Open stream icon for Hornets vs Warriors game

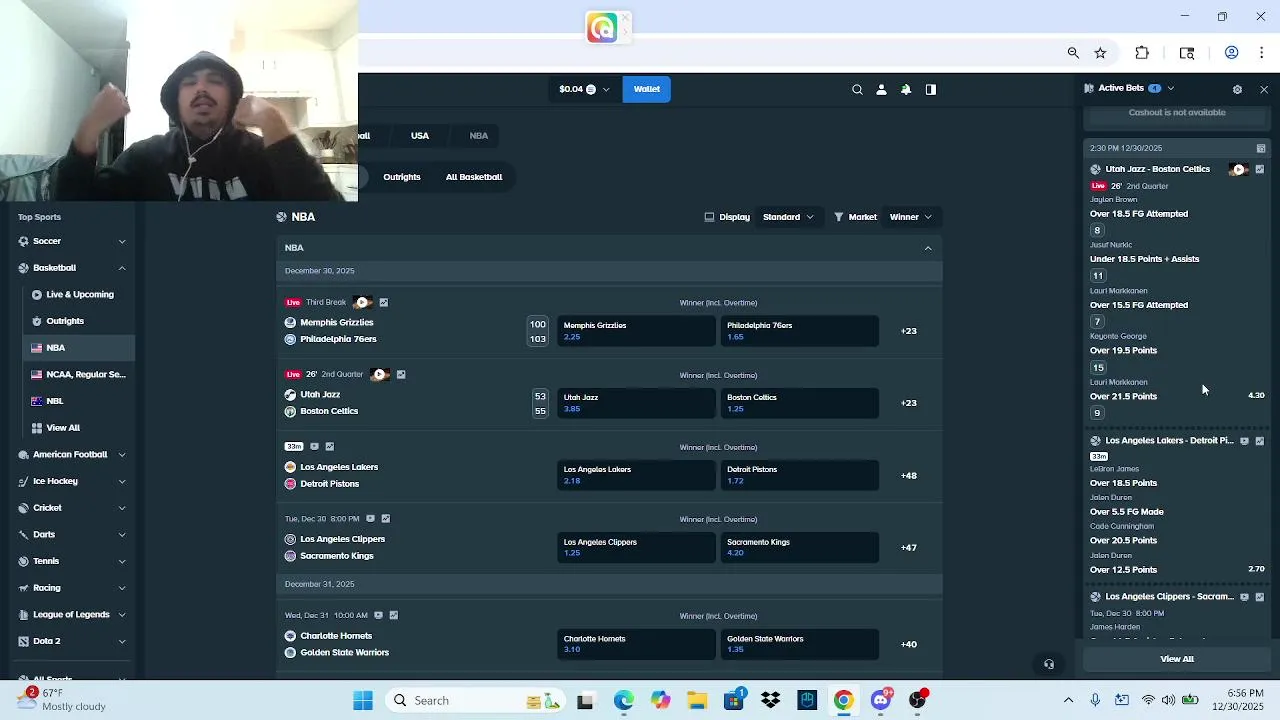(x=378, y=615)
